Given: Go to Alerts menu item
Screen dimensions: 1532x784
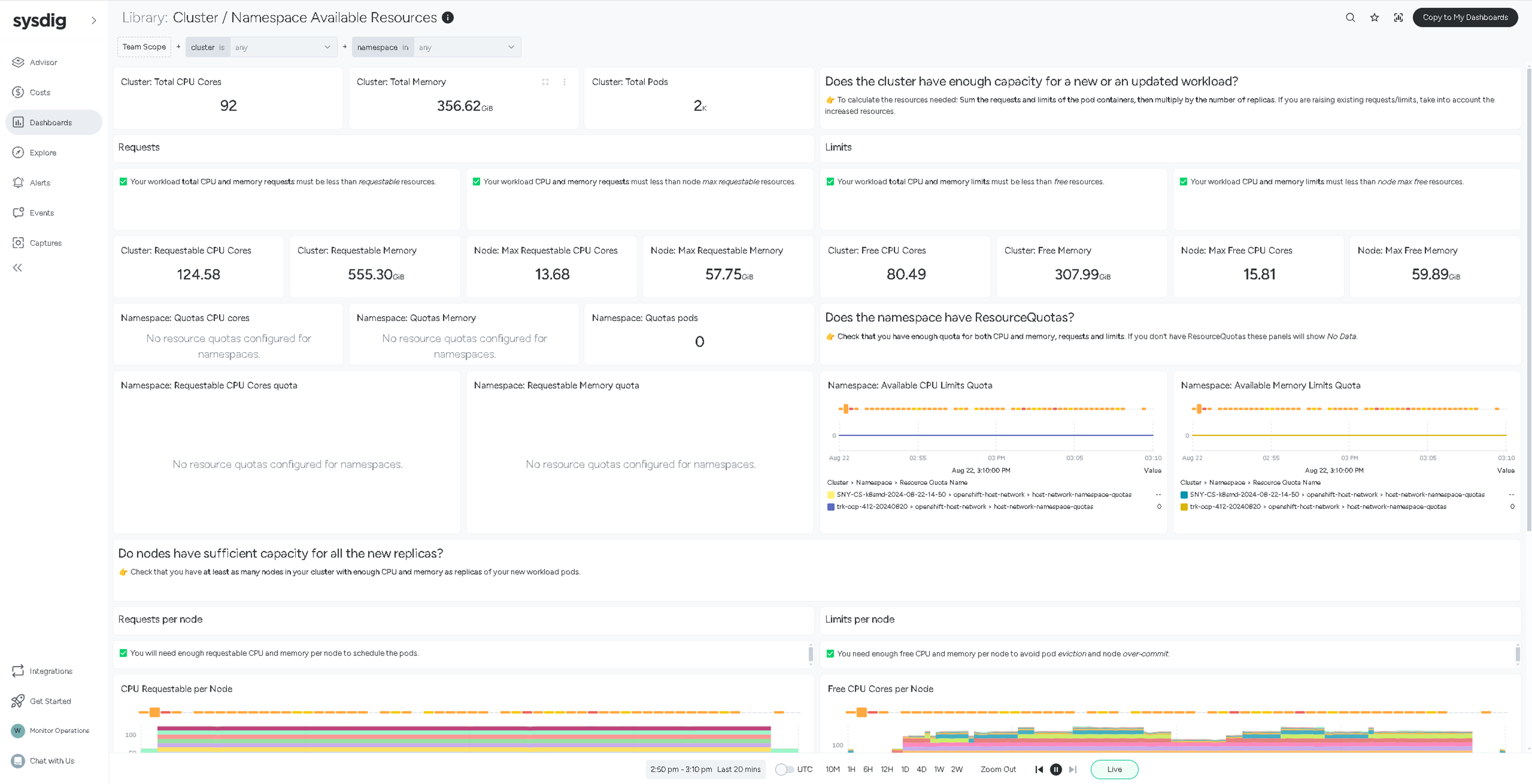Looking at the screenshot, I should (40, 182).
